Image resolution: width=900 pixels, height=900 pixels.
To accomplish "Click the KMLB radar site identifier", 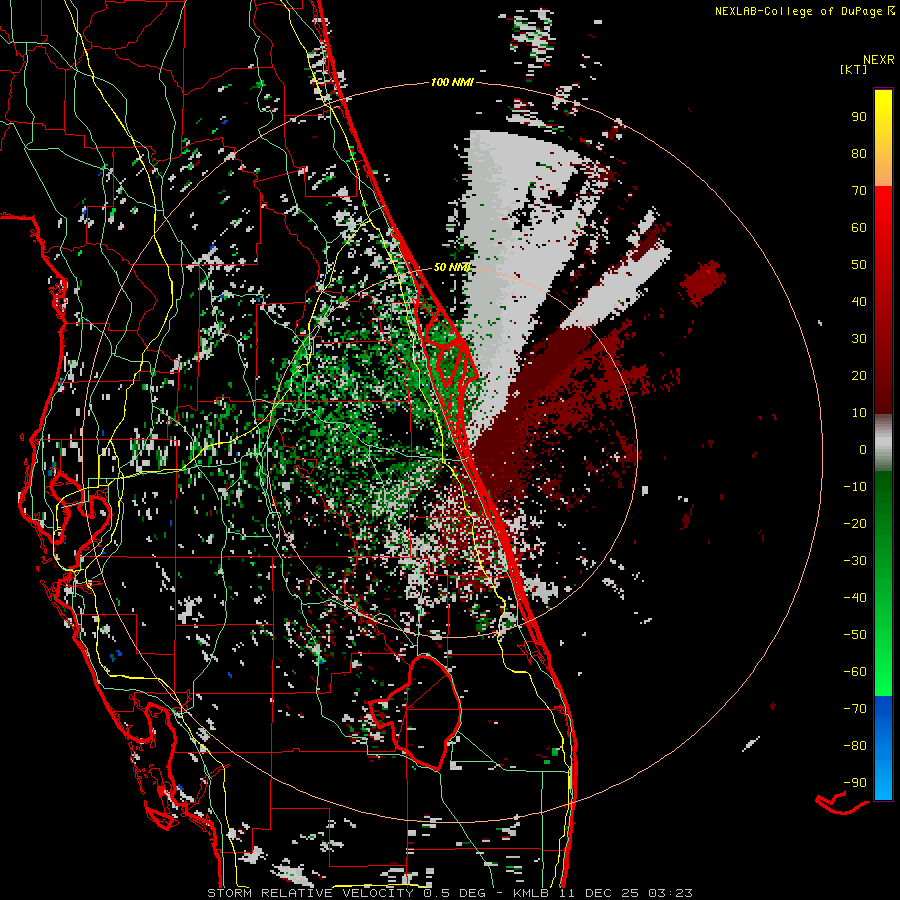I will pyautogui.click(x=530, y=893).
